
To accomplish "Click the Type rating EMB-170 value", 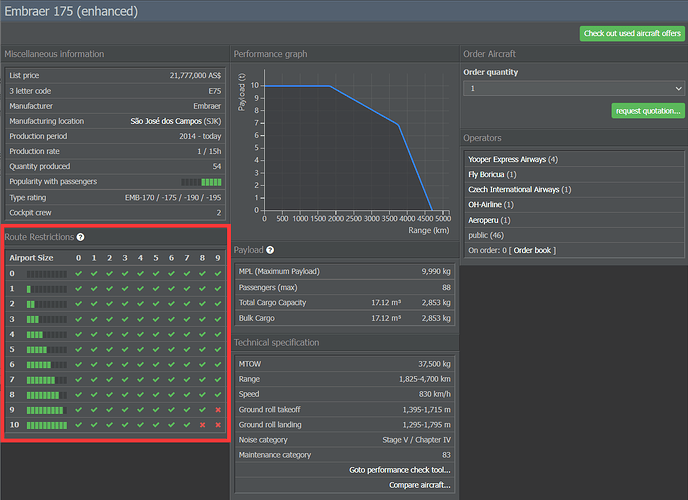I will 173,198.
